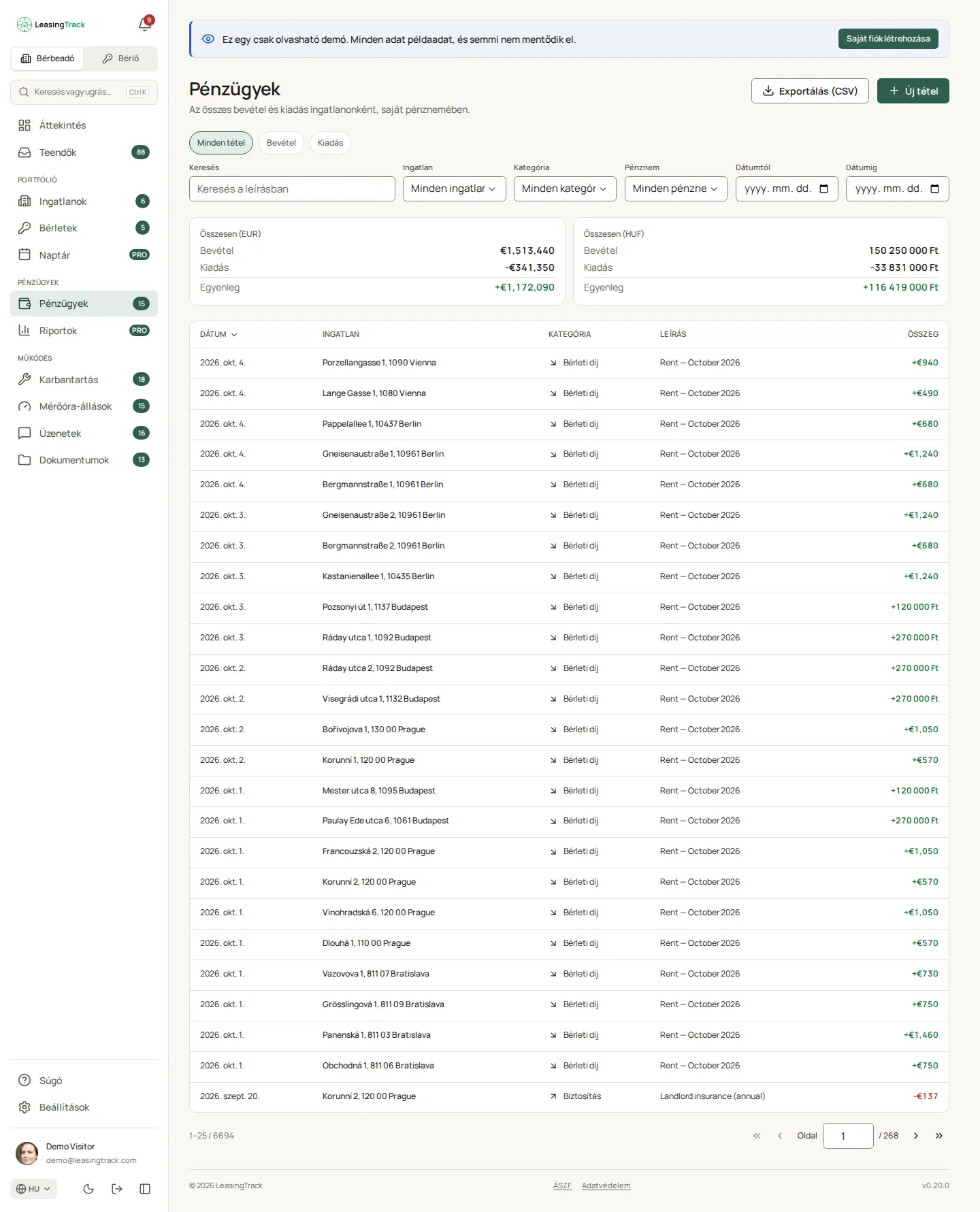Viewport: 980px width, 1212px height.
Task: Go to next page arrow
Action: tap(916, 1136)
